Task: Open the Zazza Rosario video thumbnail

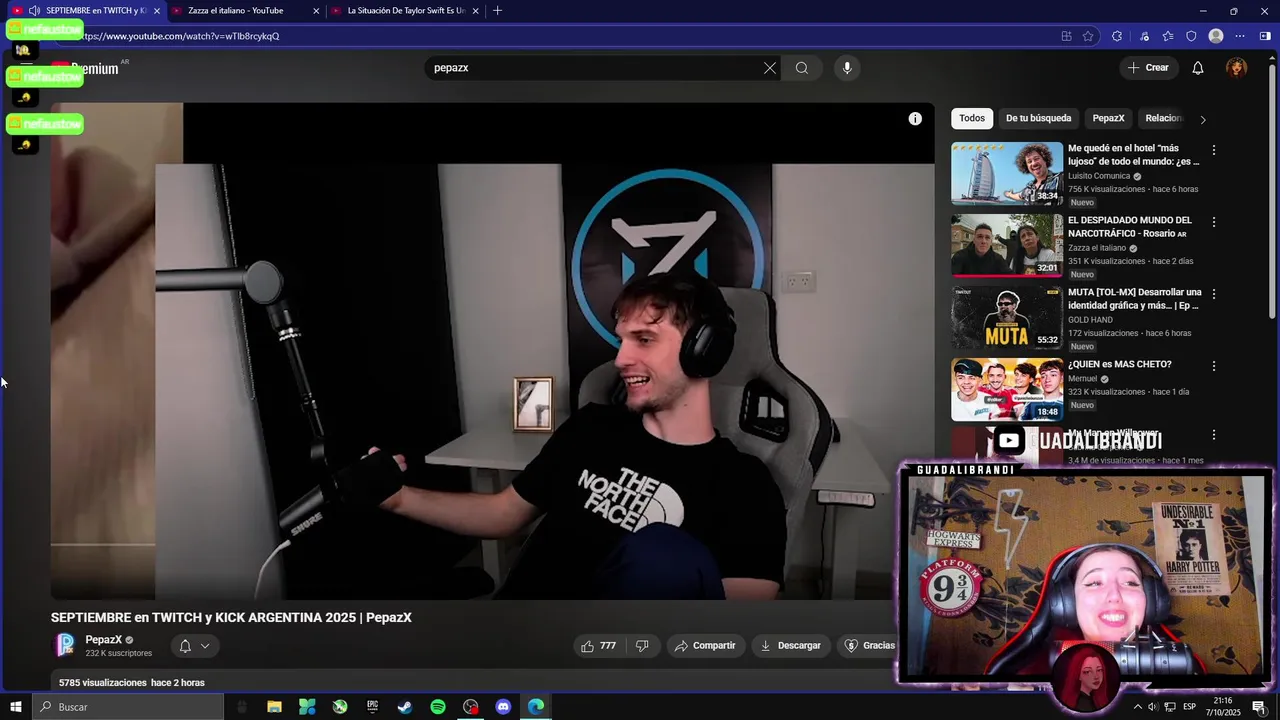Action: pos(1007,245)
